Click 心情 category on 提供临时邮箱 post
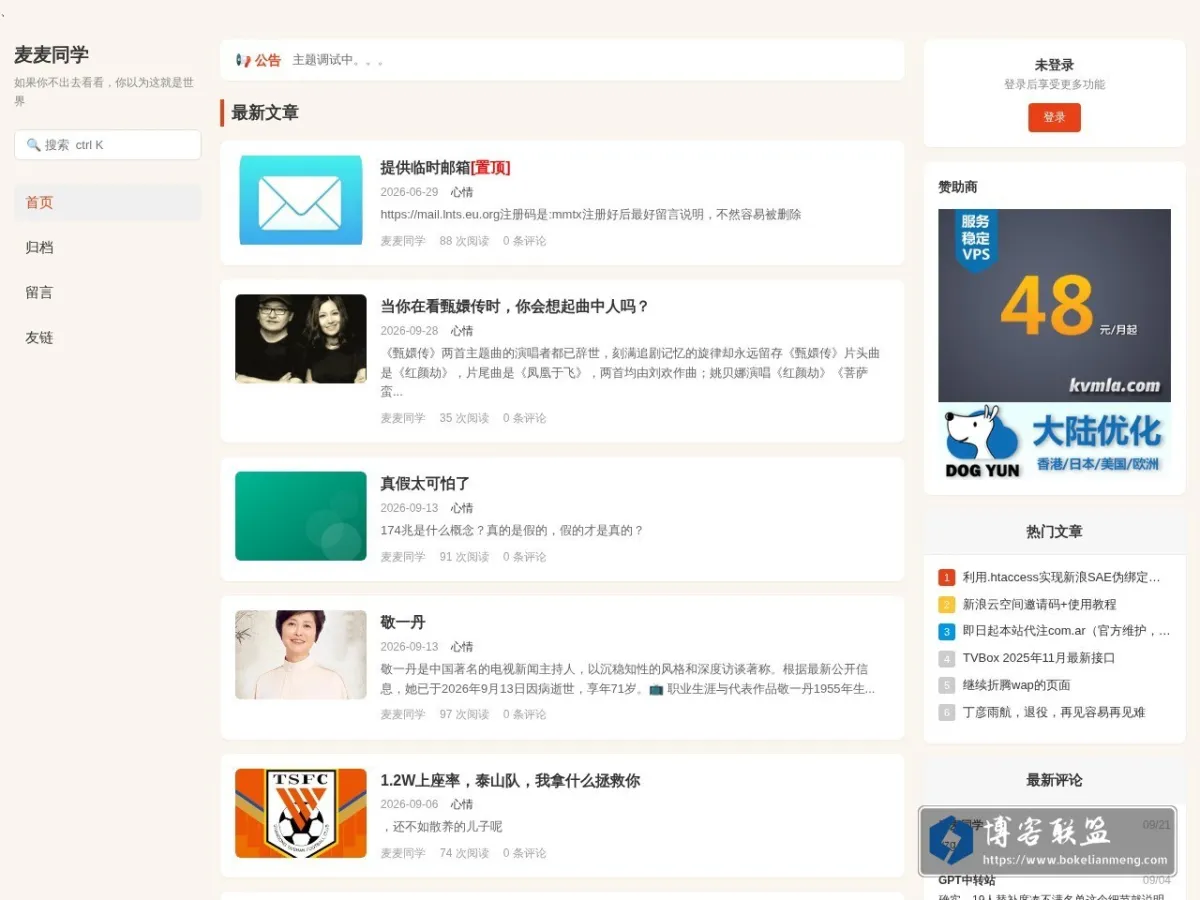The height and width of the screenshot is (900, 1200). click(x=462, y=192)
